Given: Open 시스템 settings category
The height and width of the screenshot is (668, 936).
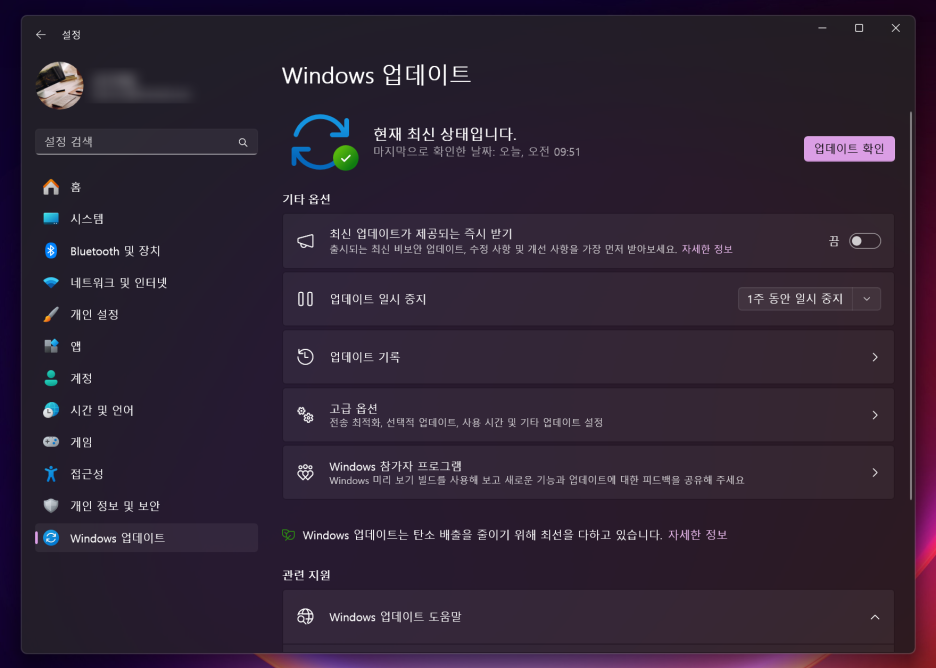Looking at the screenshot, I should point(146,218).
